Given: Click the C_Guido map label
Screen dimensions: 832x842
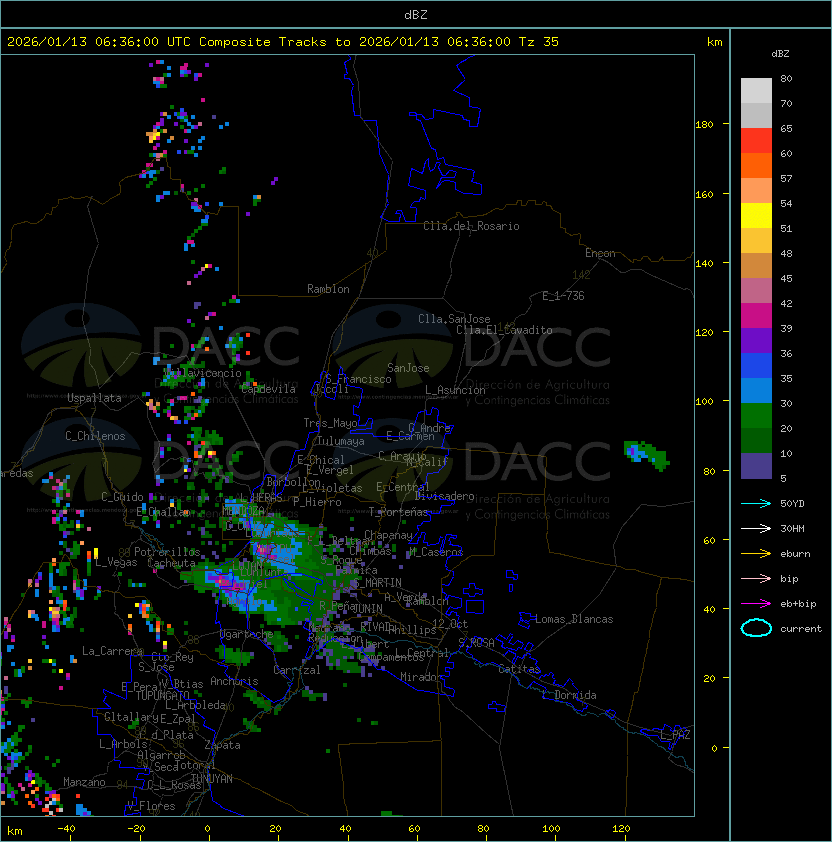Looking at the screenshot, I should [x=122, y=497].
